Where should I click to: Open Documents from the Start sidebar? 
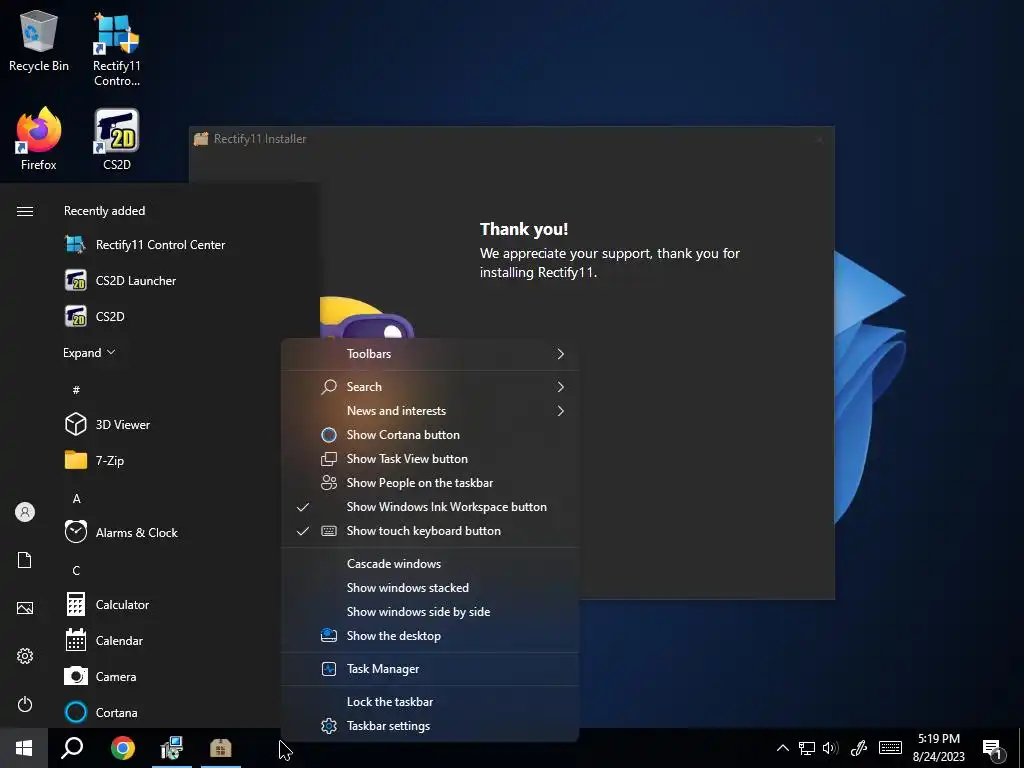25,560
